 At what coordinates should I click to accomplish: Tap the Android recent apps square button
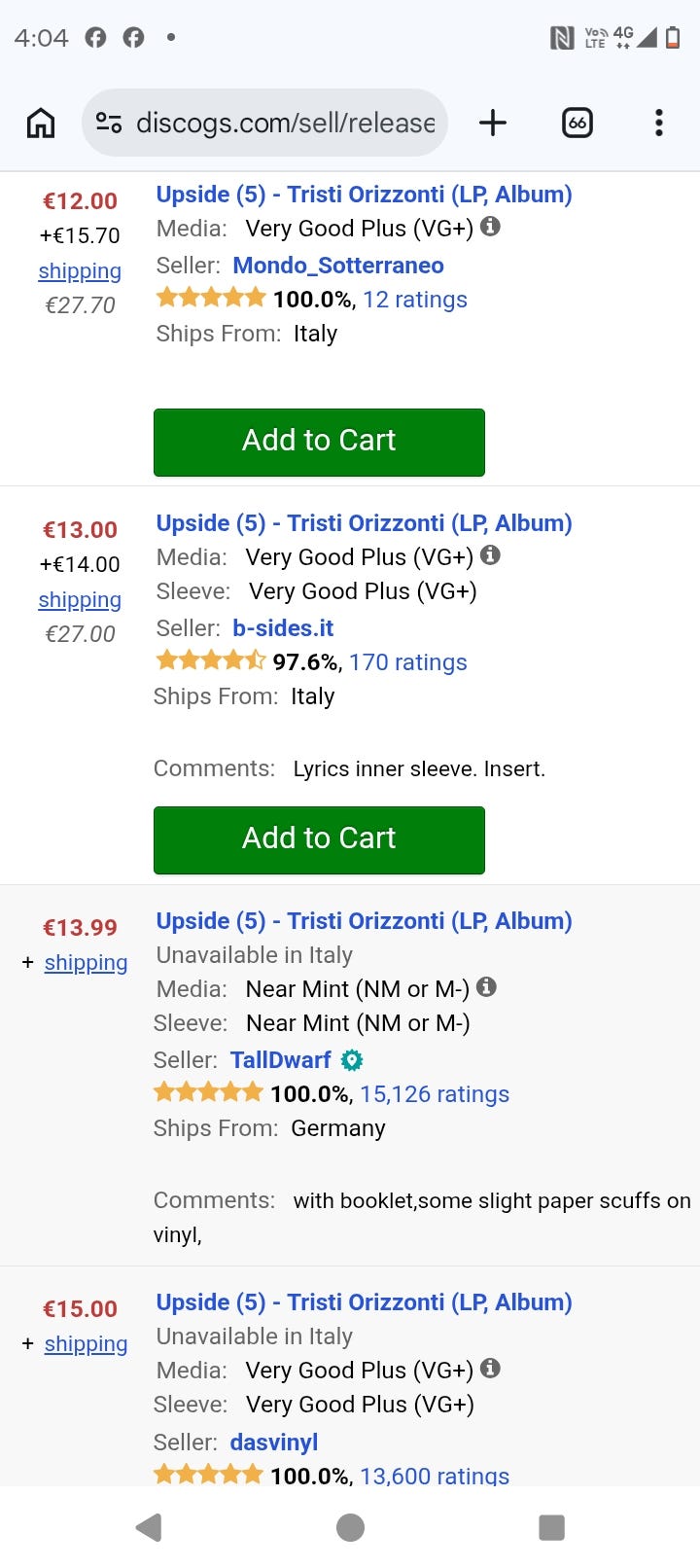coord(551,1527)
